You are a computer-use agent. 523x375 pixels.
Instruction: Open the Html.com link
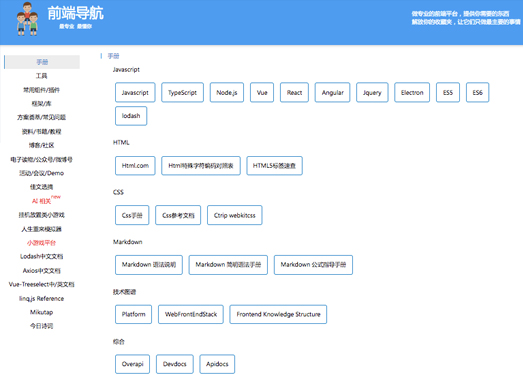[x=135, y=165]
